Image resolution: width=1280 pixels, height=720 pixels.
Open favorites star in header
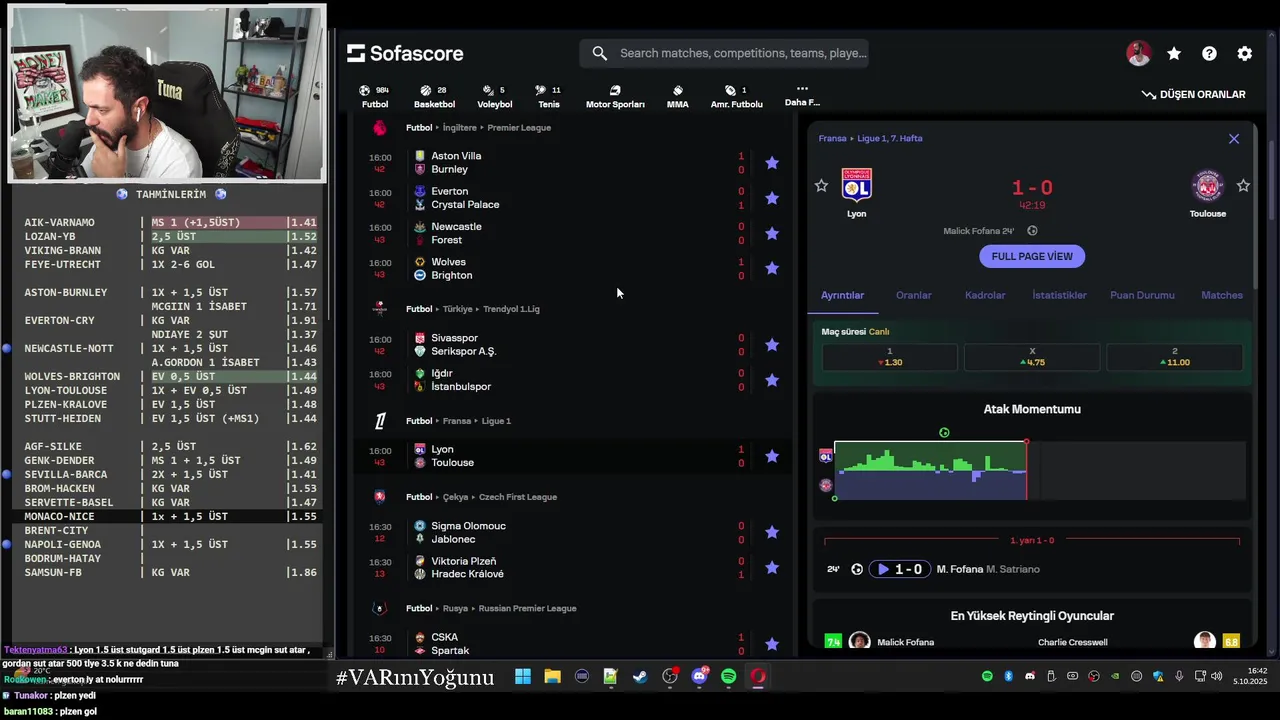click(x=1174, y=54)
